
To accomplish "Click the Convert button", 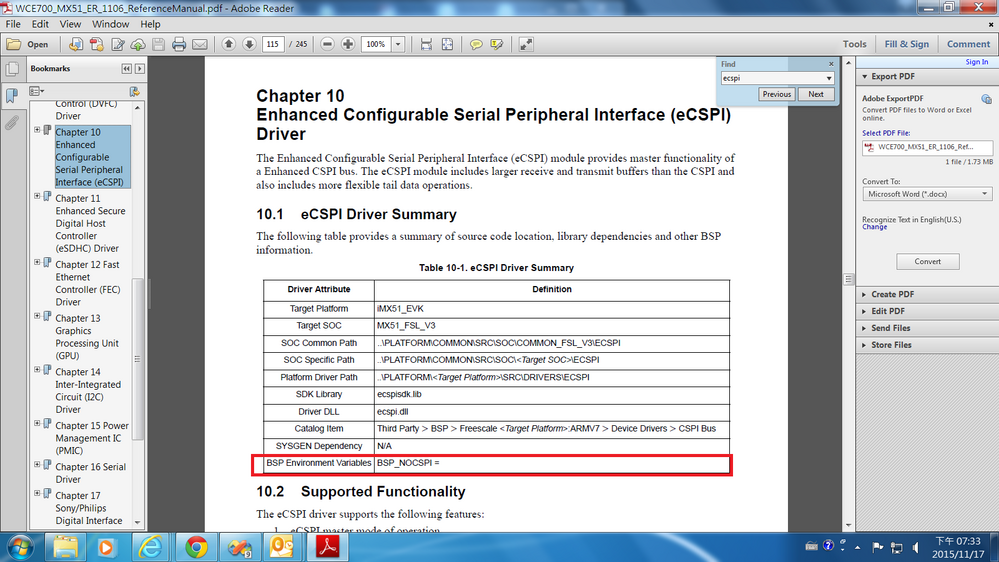I will tap(928, 261).
